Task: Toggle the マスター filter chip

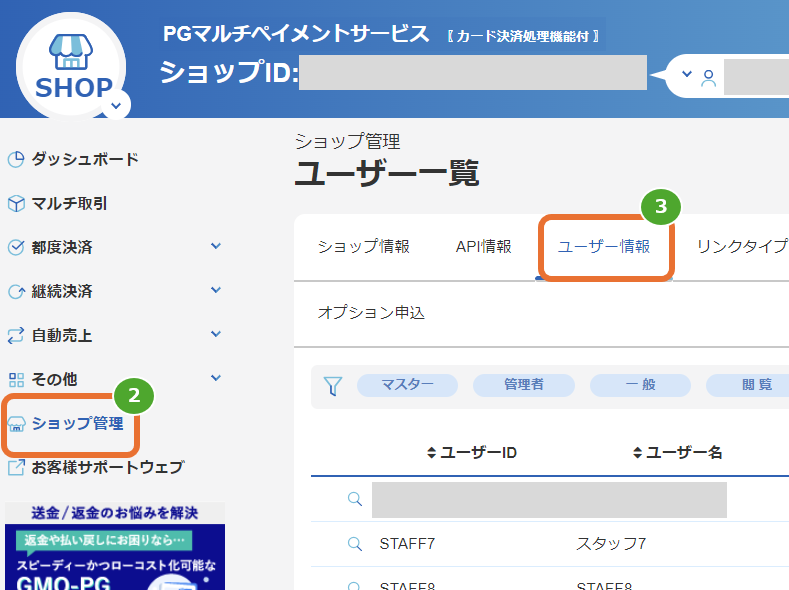Action: click(x=407, y=385)
